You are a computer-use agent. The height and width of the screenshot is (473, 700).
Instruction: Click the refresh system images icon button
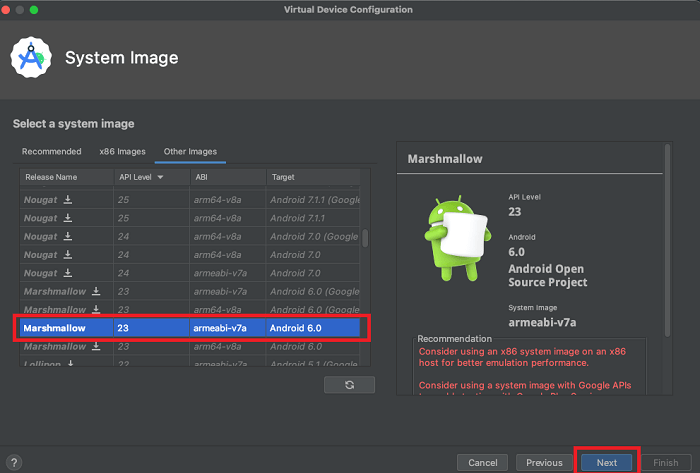[x=350, y=385]
